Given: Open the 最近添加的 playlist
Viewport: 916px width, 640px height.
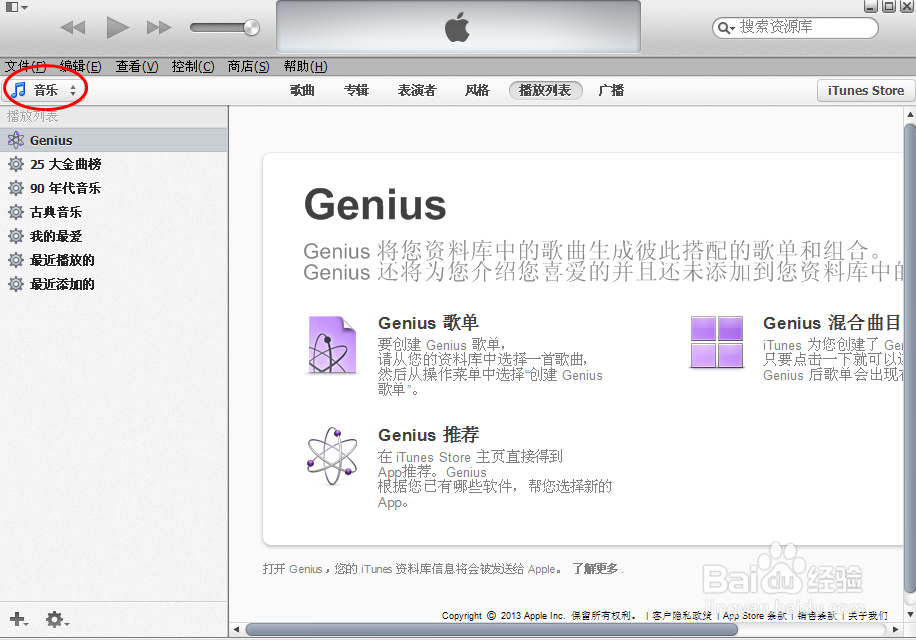Looking at the screenshot, I should click(x=113, y=284).
